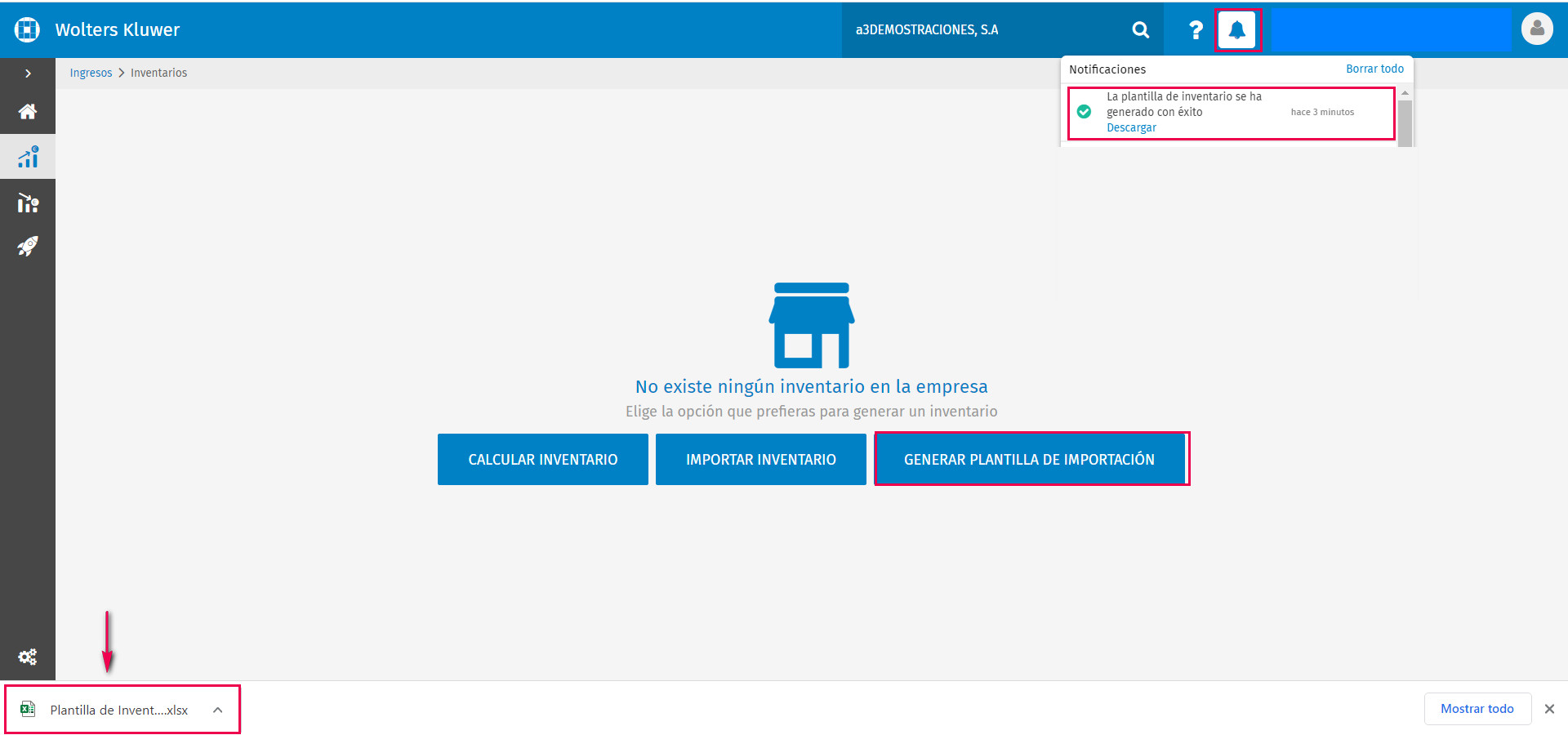Viewport: 1568px width, 735px height.
Task: Click Mostrar todo in downloads bar
Action: coord(1477,709)
